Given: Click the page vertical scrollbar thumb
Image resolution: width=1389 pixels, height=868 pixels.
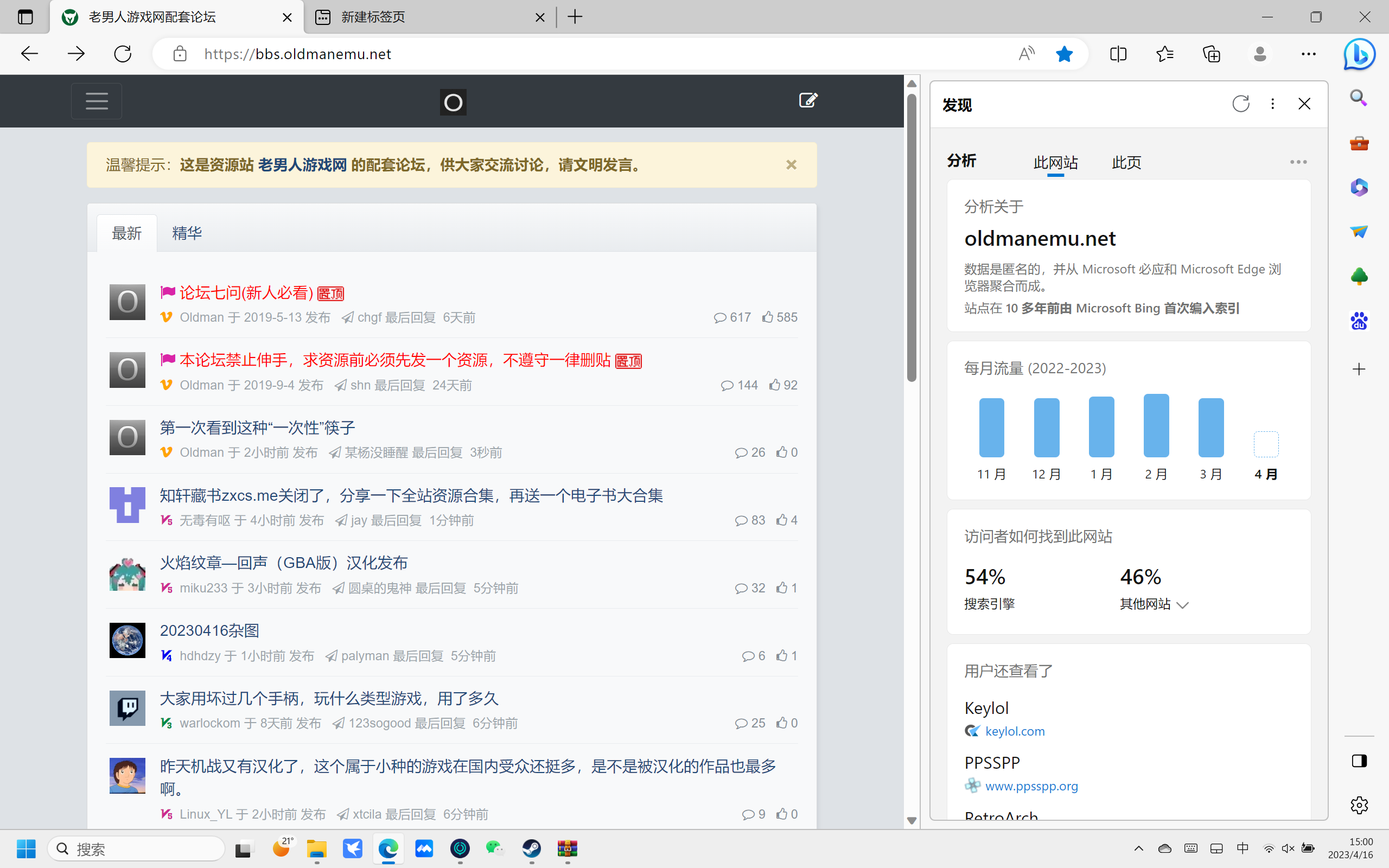Looking at the screenshot, I should (912, 237).
